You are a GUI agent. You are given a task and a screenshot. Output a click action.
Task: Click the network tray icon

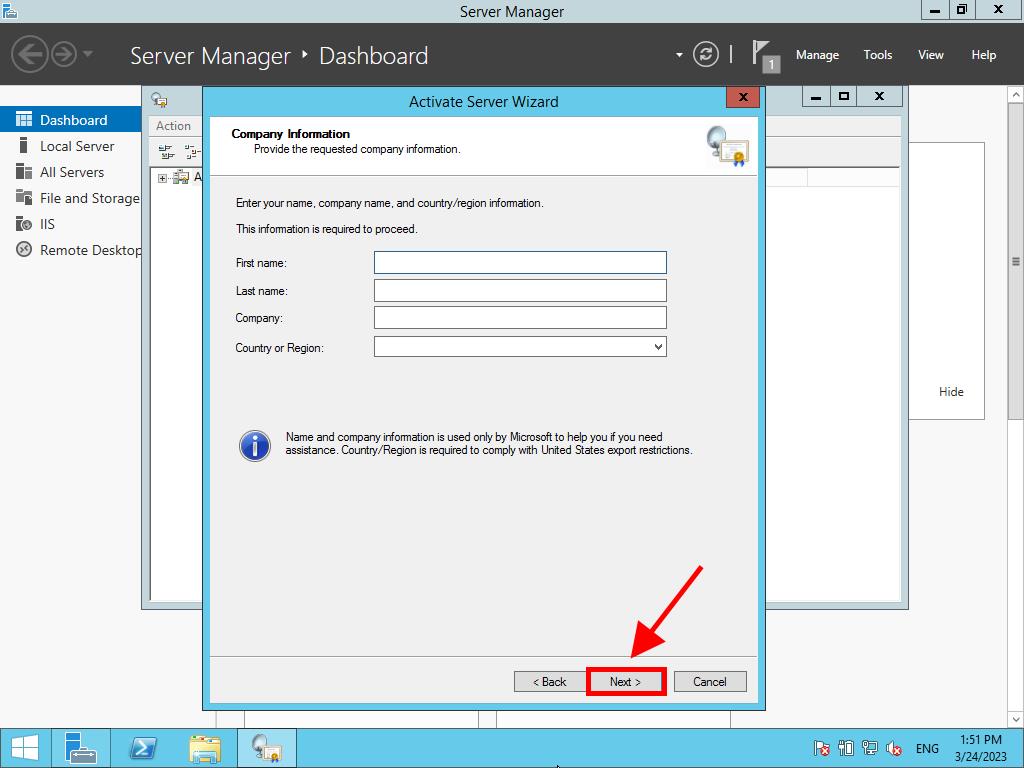[x=869, y=748]
